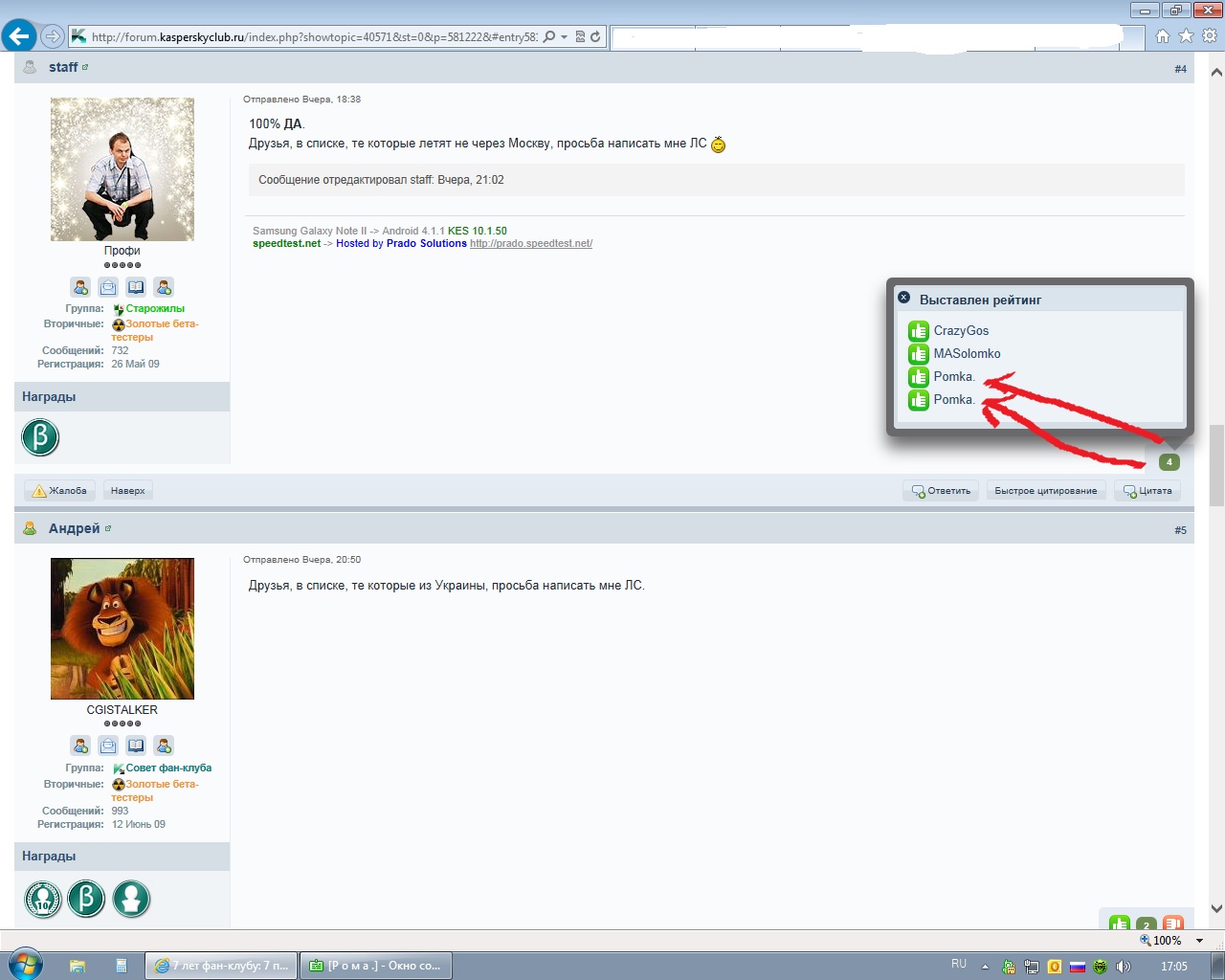Follow the prado.speedtest.net link in signature
Screen dimensions: 1225x980
pos(531,244)
